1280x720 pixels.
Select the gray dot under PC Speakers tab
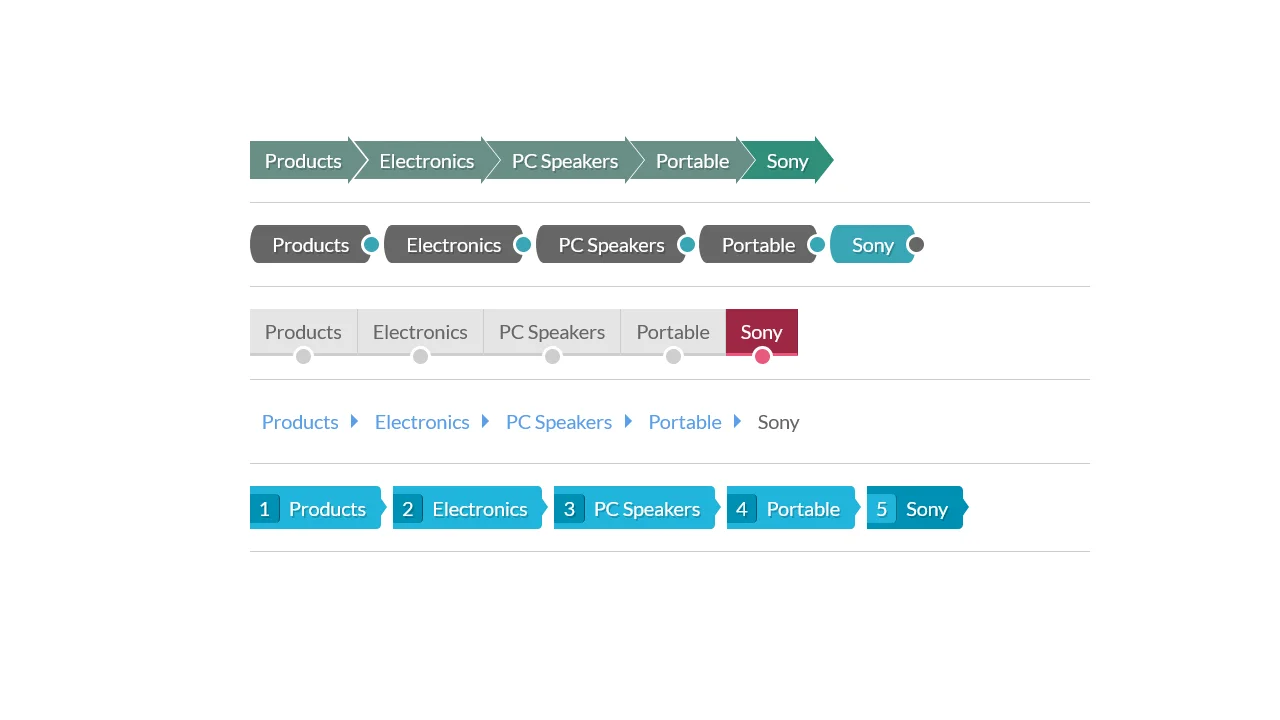(552, 356)
